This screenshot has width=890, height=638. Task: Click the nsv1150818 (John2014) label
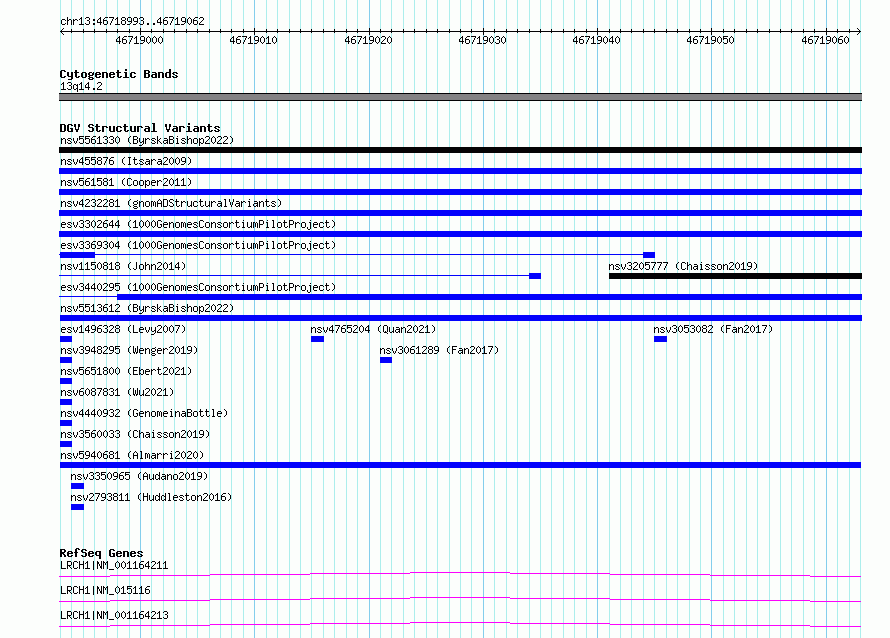pyautogui.click(x=123, y=266)
